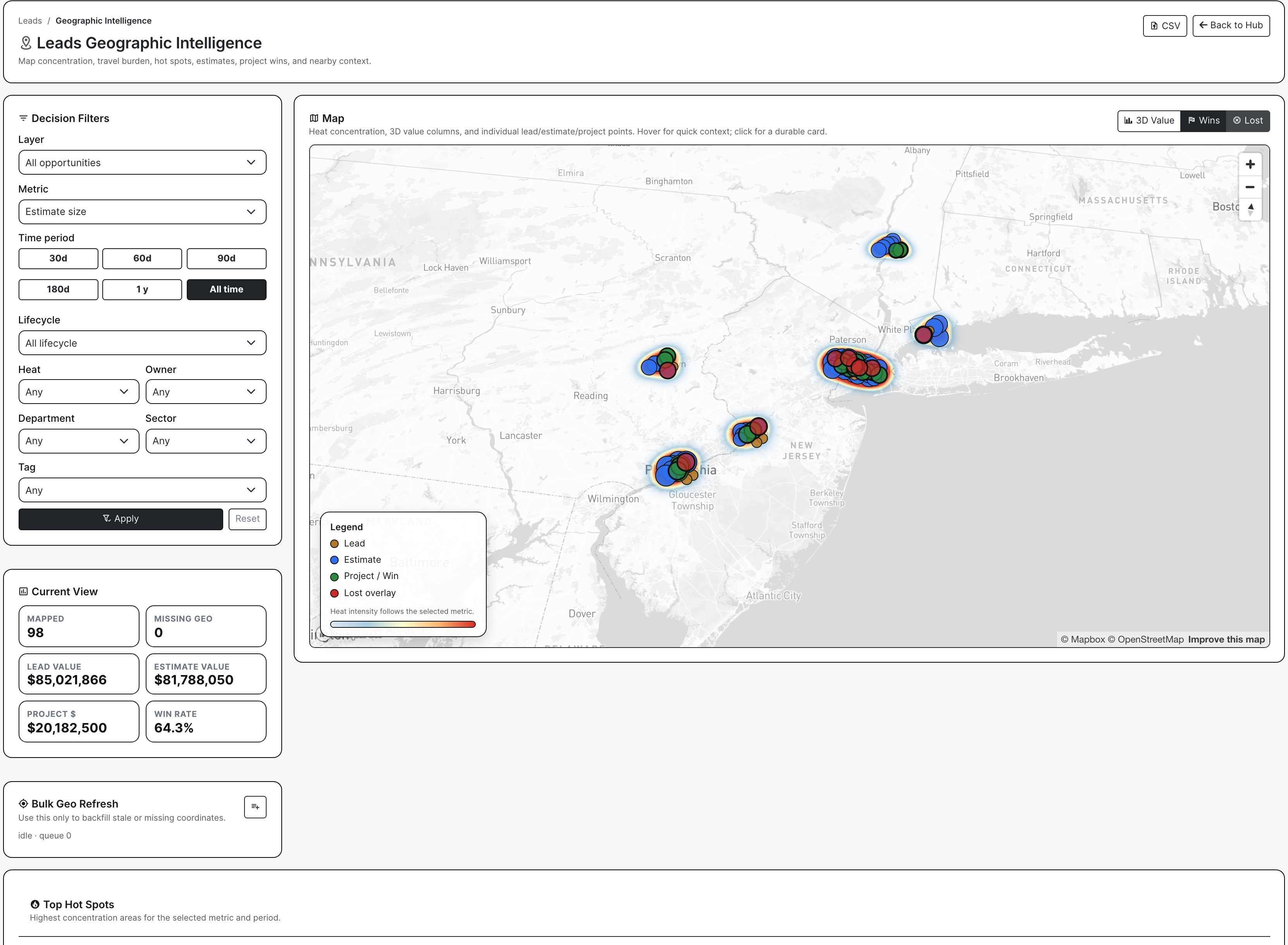
Task: Select the 90d time period
Action: pyautogui.click(x=227, y=259)
